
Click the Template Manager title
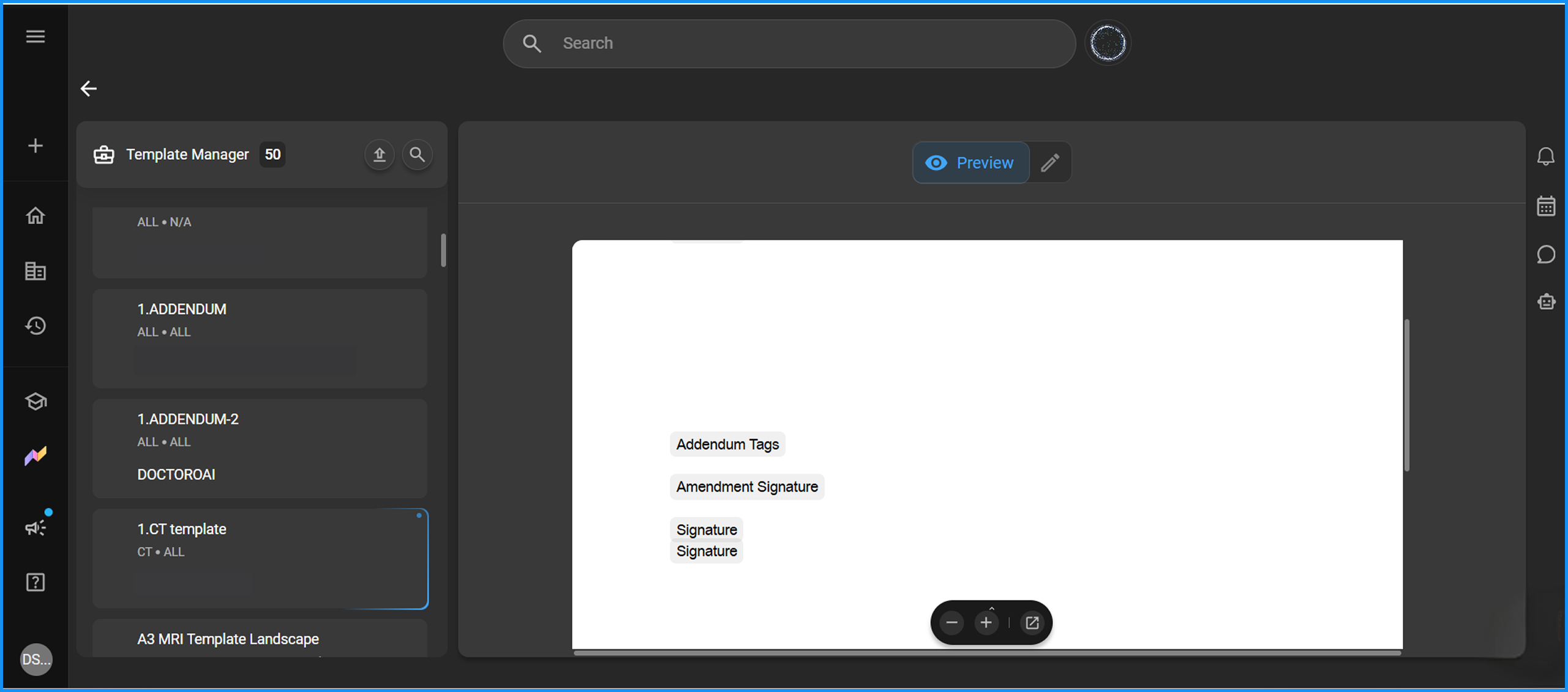(187, 155)
